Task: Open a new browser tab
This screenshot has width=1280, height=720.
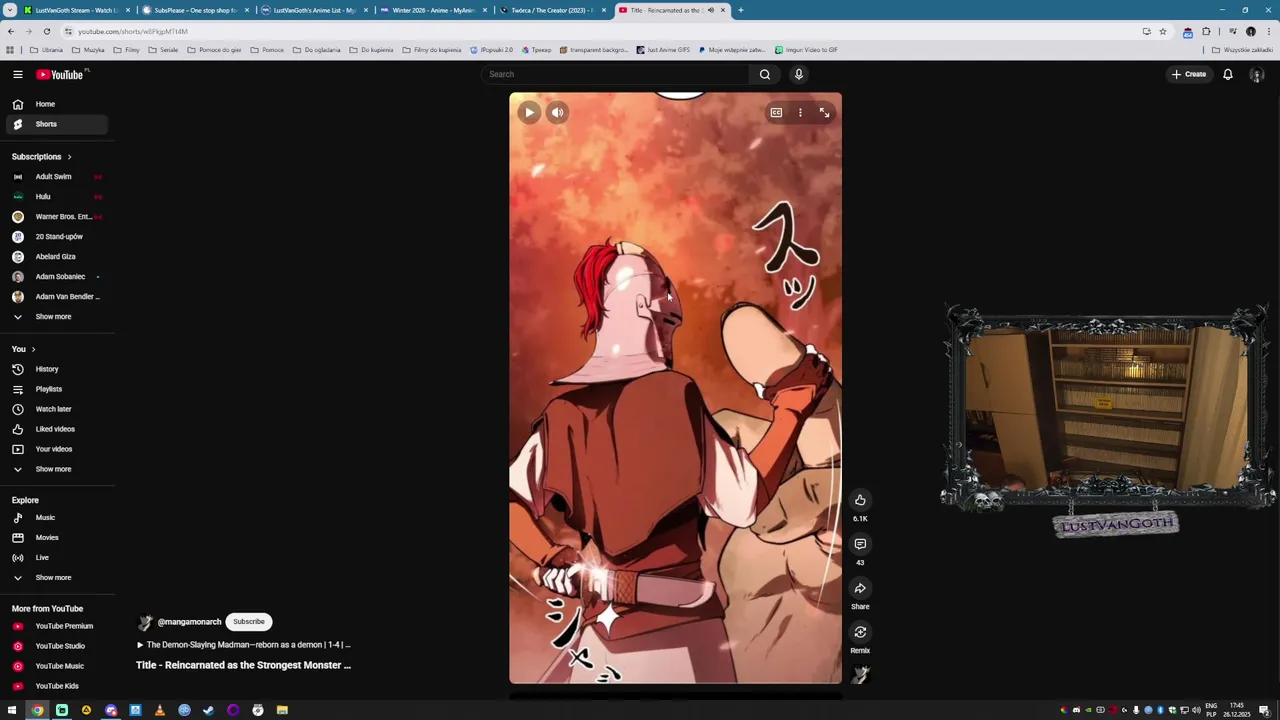Action: tap(740, 10)
